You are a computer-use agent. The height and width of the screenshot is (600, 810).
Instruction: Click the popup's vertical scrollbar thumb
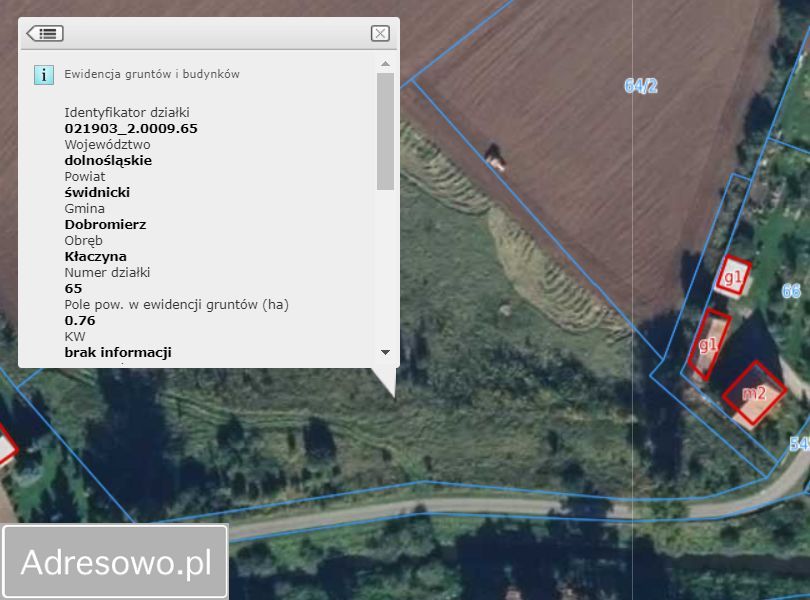point(385,131)
